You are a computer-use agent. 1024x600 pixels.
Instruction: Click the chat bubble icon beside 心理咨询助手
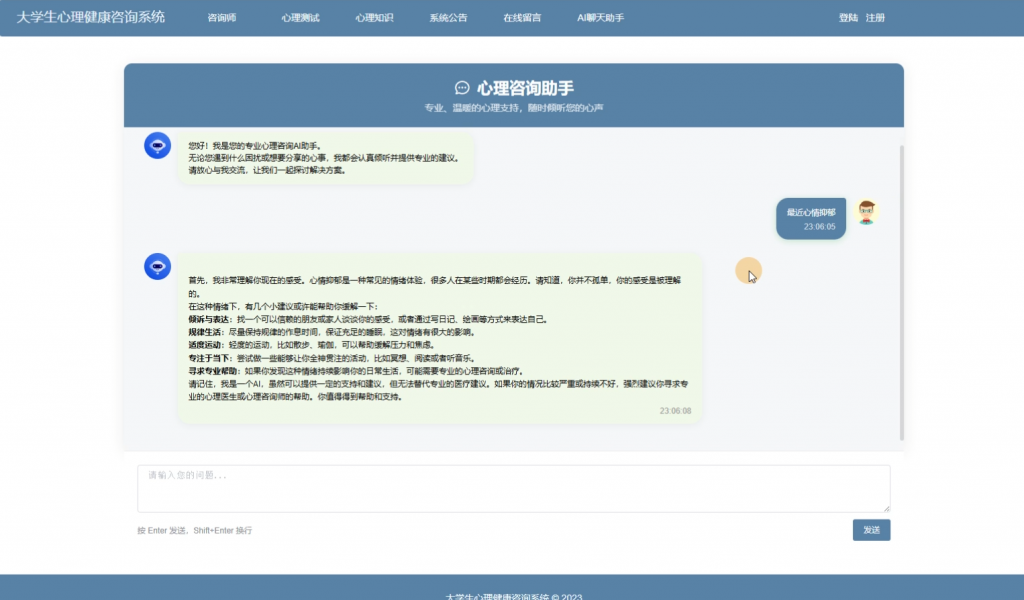[462, 87]
